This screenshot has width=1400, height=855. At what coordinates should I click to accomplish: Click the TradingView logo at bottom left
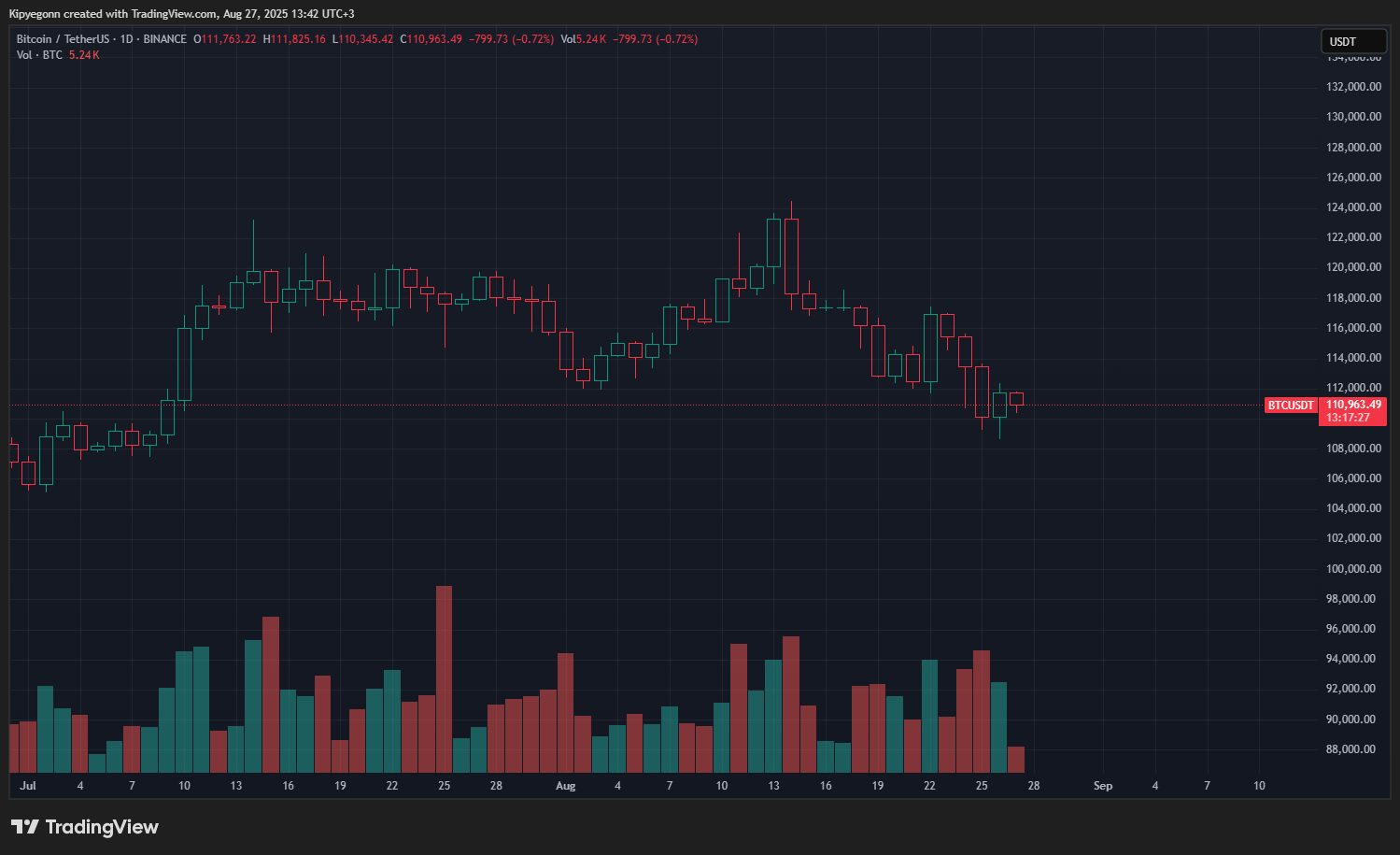[x=85, y=827]
